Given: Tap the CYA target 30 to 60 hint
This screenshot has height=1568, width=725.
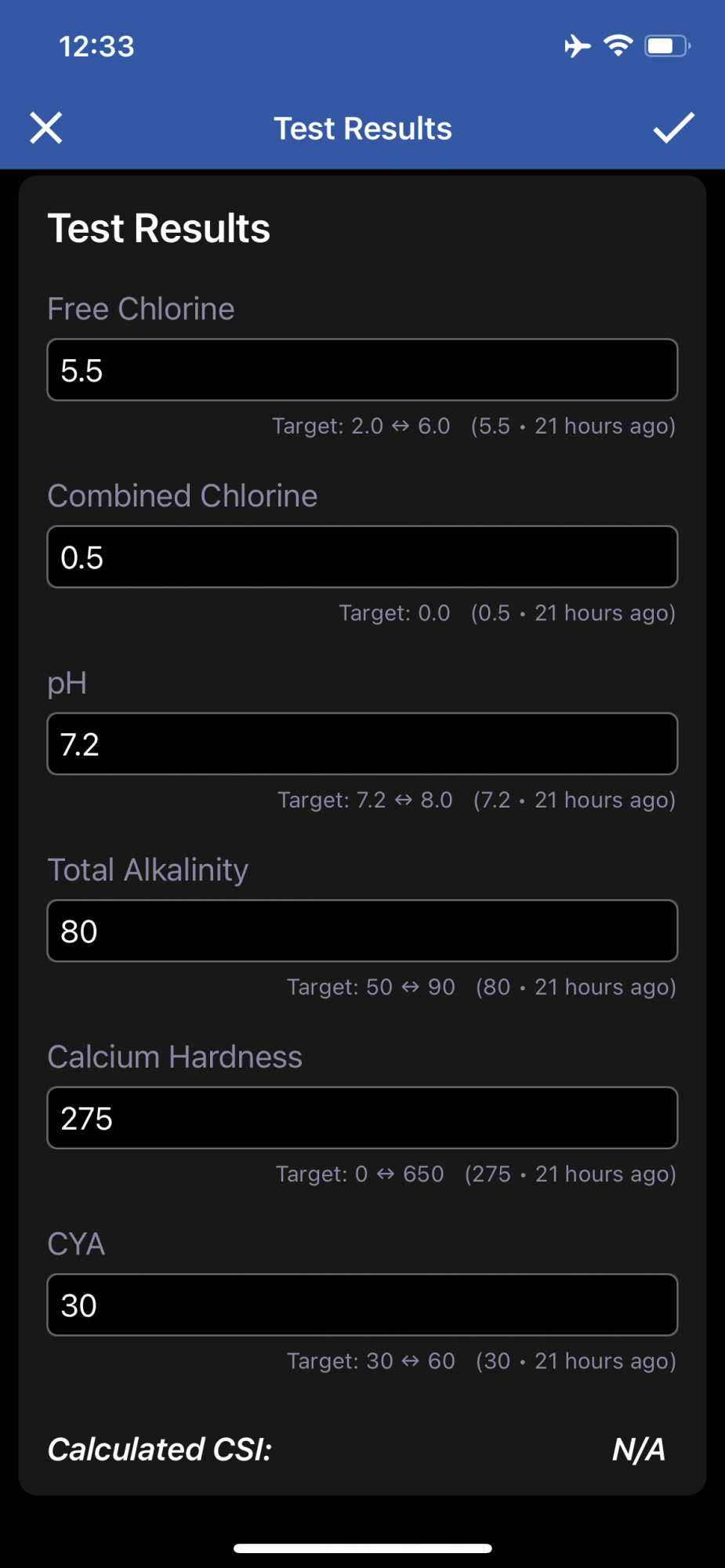Looking at the screenshot, I should [x=371, y=1361].
